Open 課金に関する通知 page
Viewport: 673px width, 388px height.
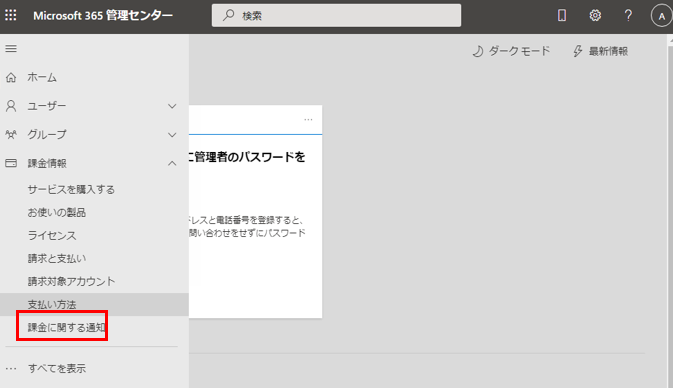click(67, 327)
